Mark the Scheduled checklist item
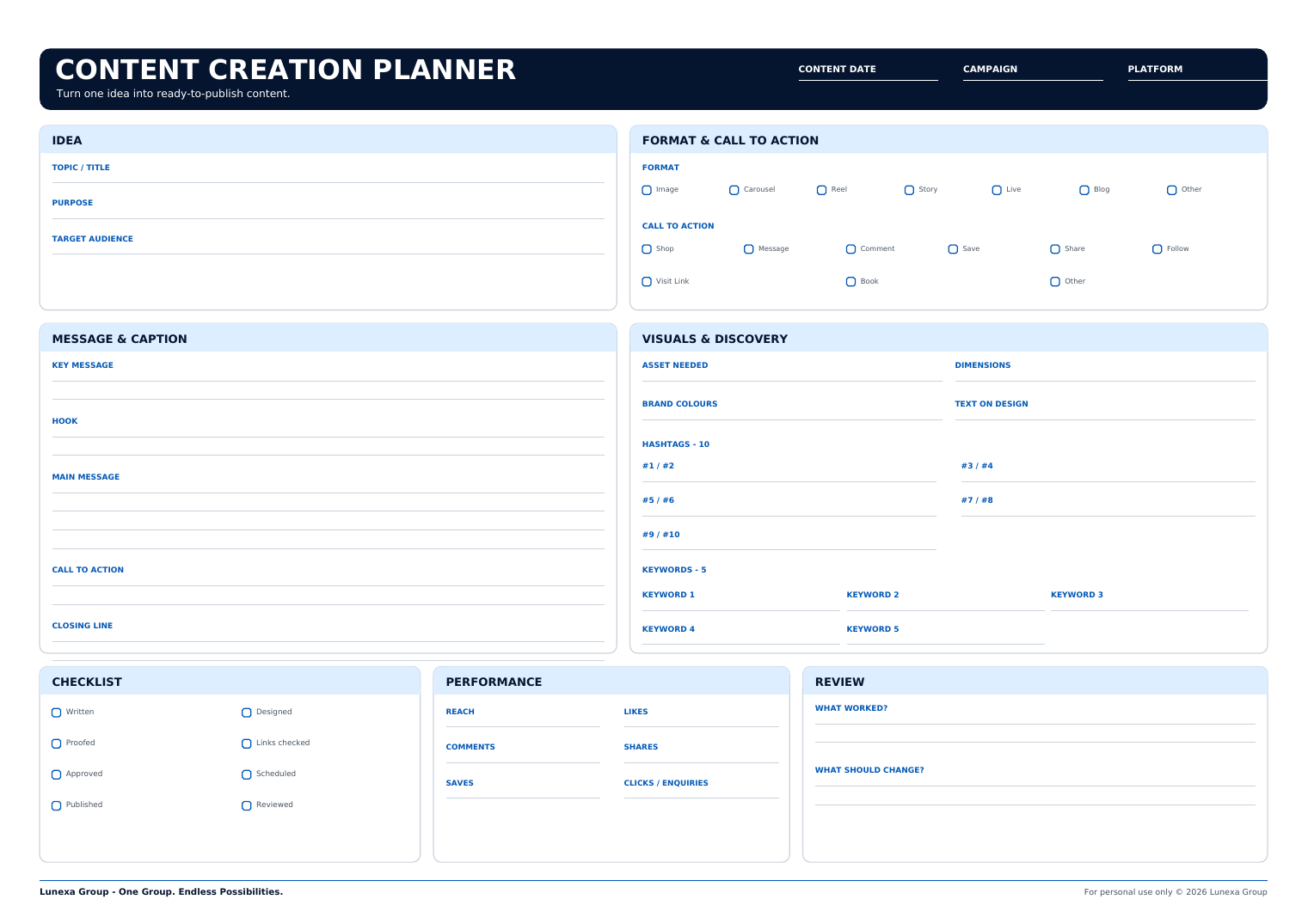The image size is (1308, 924). pos(247,774)
